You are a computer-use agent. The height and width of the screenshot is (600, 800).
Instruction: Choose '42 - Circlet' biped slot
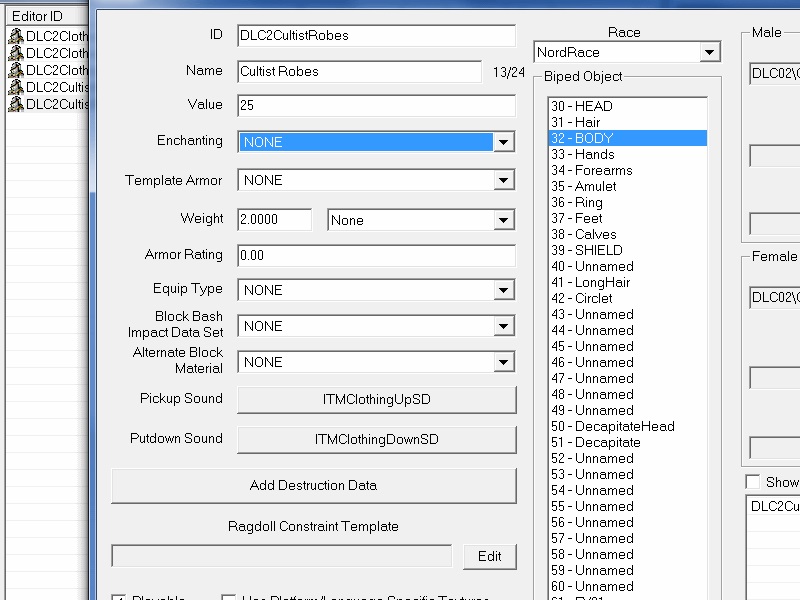coord(628,298)
